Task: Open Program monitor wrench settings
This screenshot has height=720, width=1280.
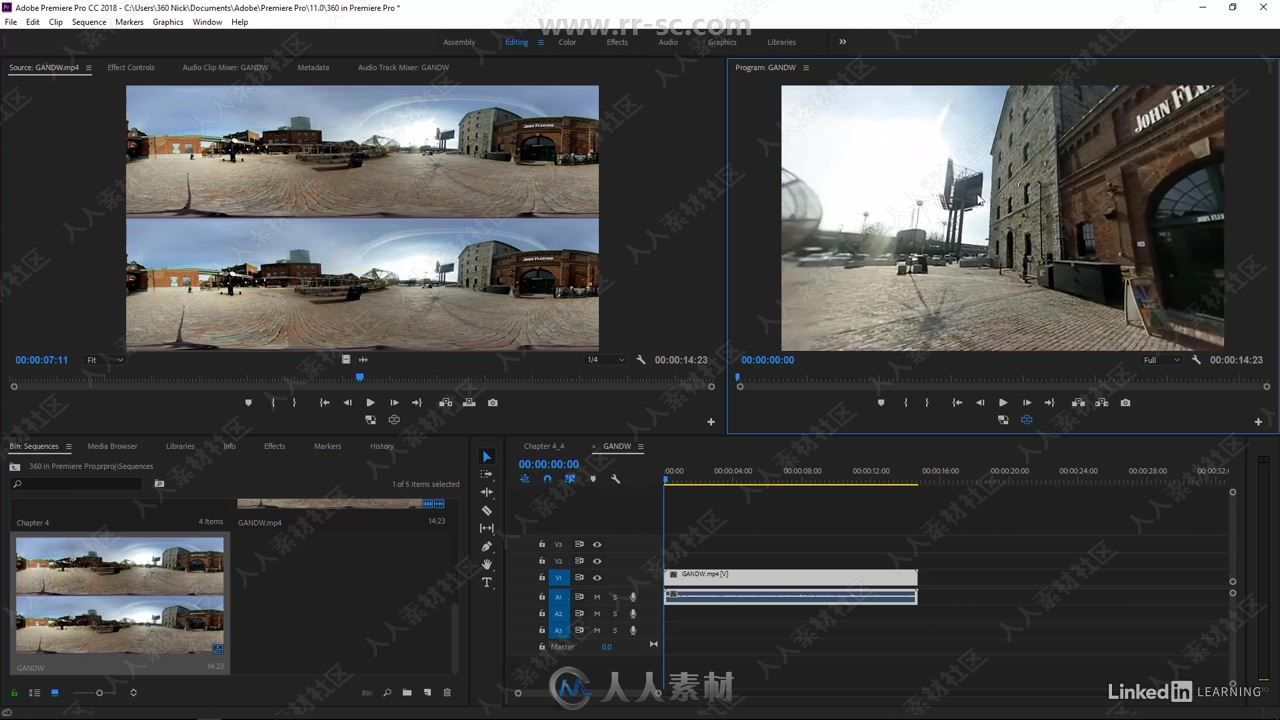Action: (1196, 360)
